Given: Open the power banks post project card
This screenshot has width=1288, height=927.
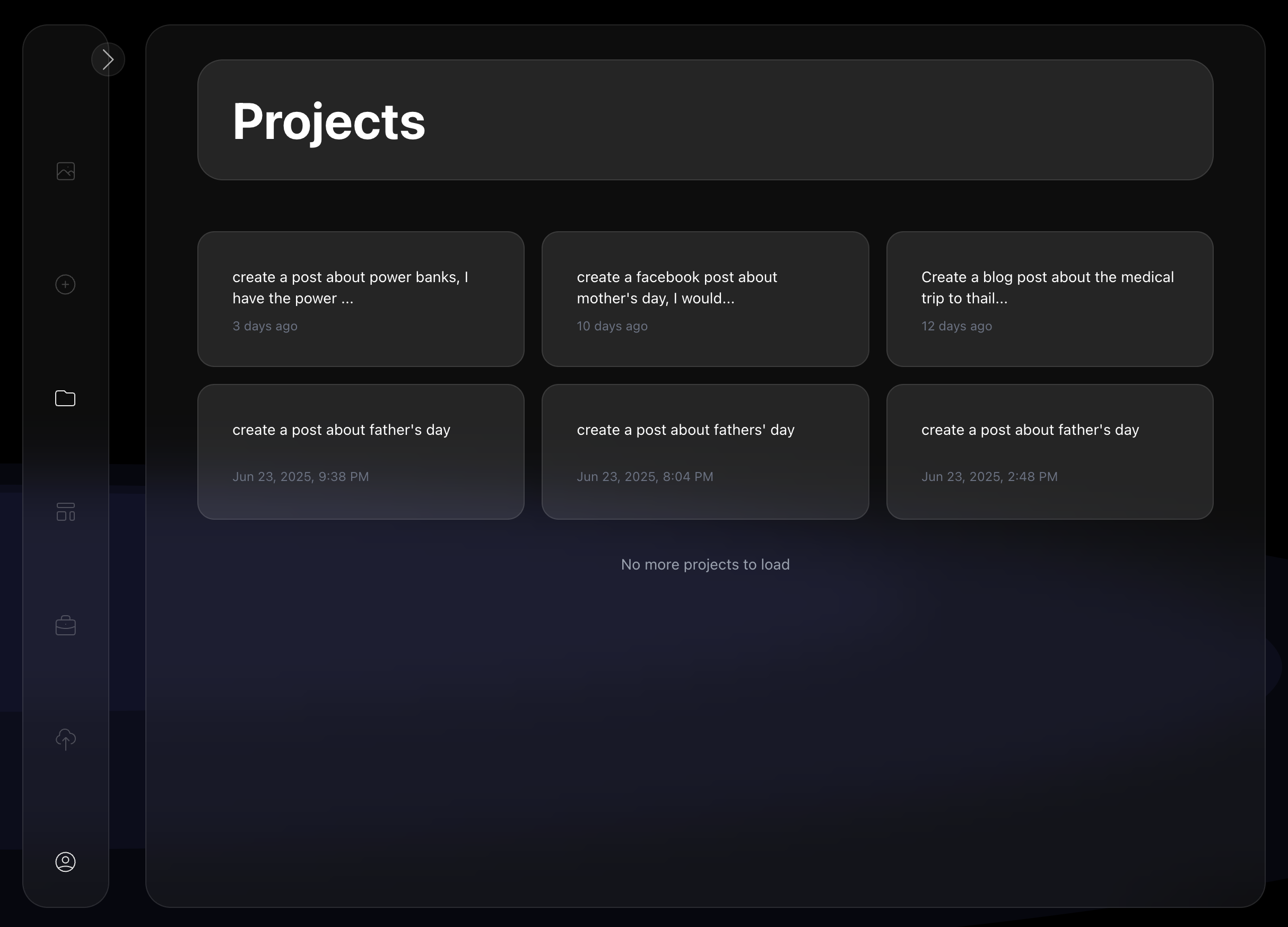Looking at the screenshot, I should (x=361, y=299).
